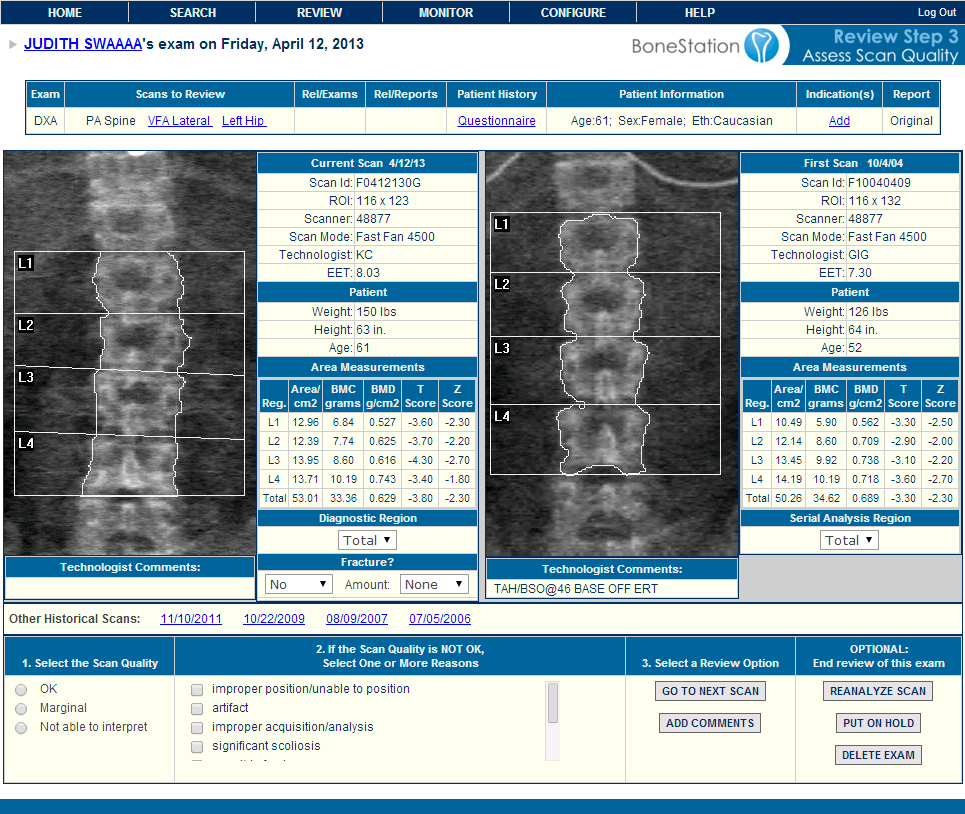Screen dimensions: 965x814
Task: Click the current PA spine scan image
Action: pos(130,352)
